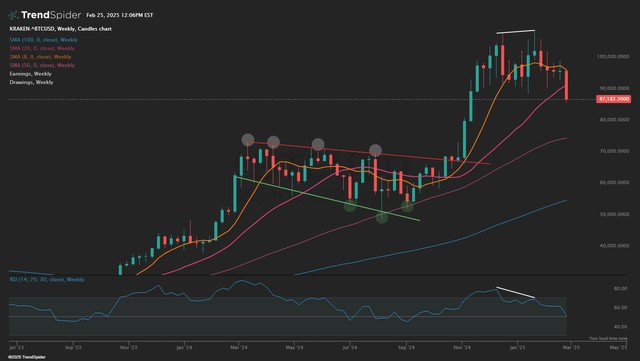The height and width of the screenshot is (361, 640).
Task: Click the Sep '24 time axis label
Action: point(406,348)
